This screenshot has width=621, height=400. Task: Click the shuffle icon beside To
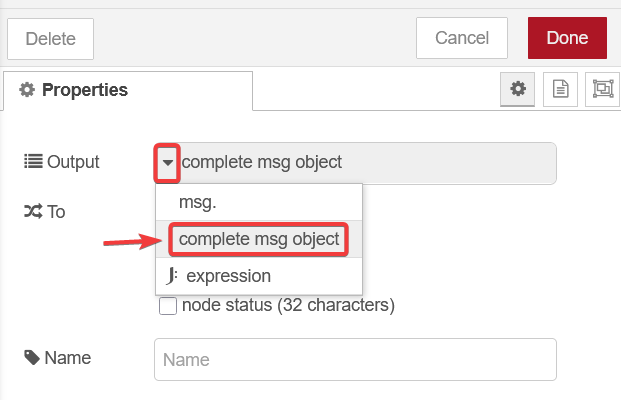click(x=33, y=211)
